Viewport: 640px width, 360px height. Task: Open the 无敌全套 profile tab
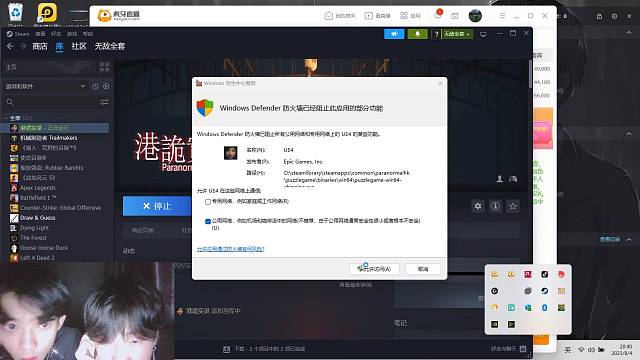coord(110,47)
